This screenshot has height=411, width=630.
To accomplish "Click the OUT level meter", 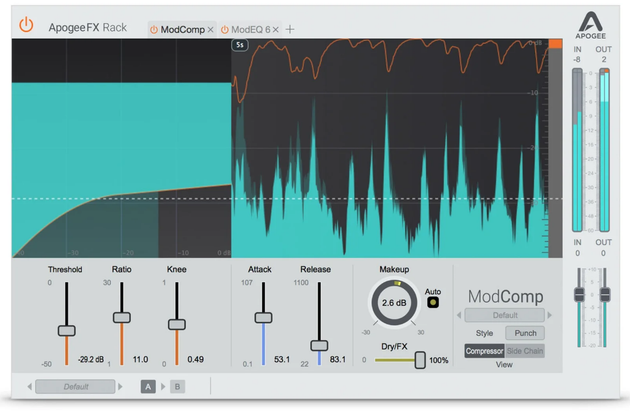I will click(x=604, y=150).
